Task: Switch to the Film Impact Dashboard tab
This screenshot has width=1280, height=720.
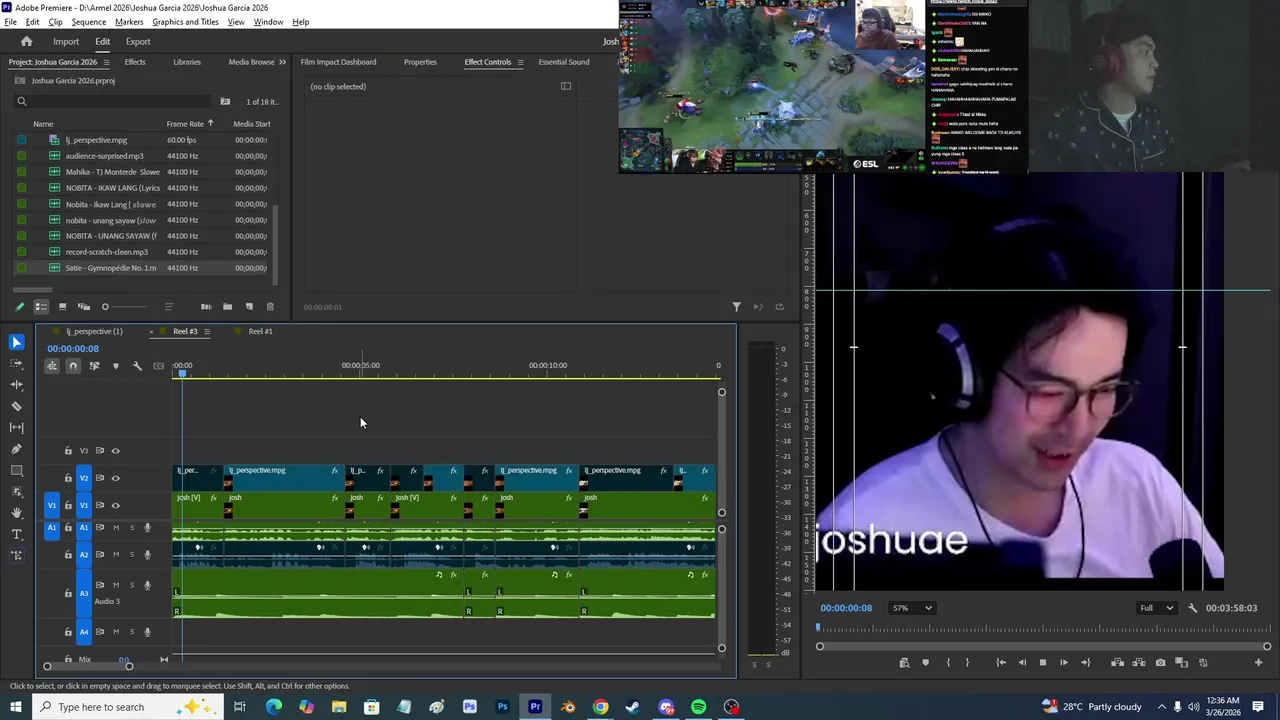Action: [x=338, y=62]
